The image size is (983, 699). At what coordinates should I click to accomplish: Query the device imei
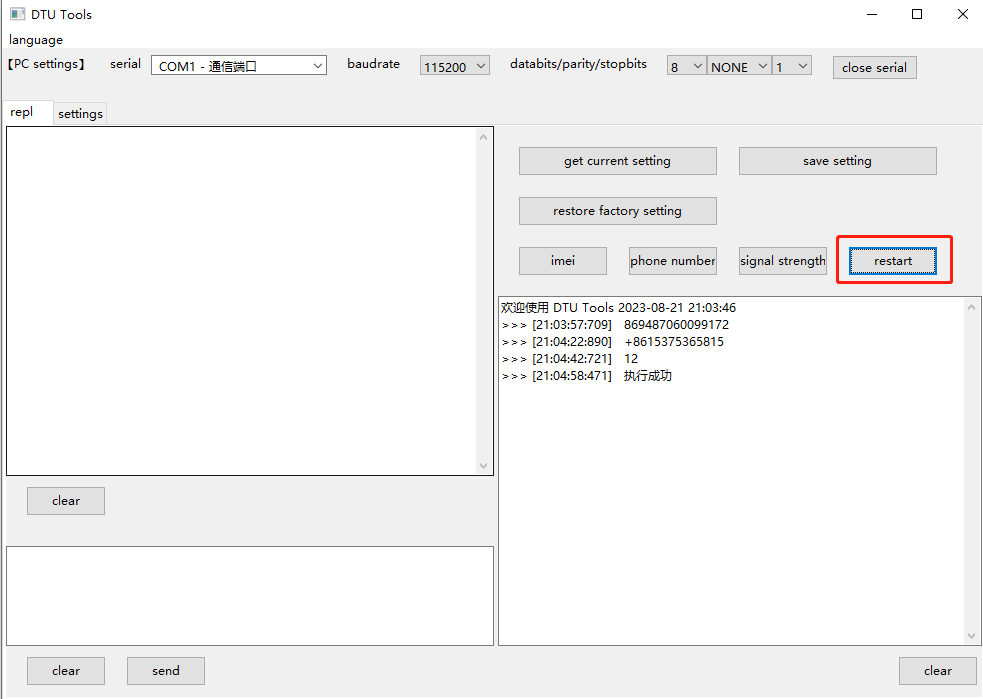[x=562, y=260]
